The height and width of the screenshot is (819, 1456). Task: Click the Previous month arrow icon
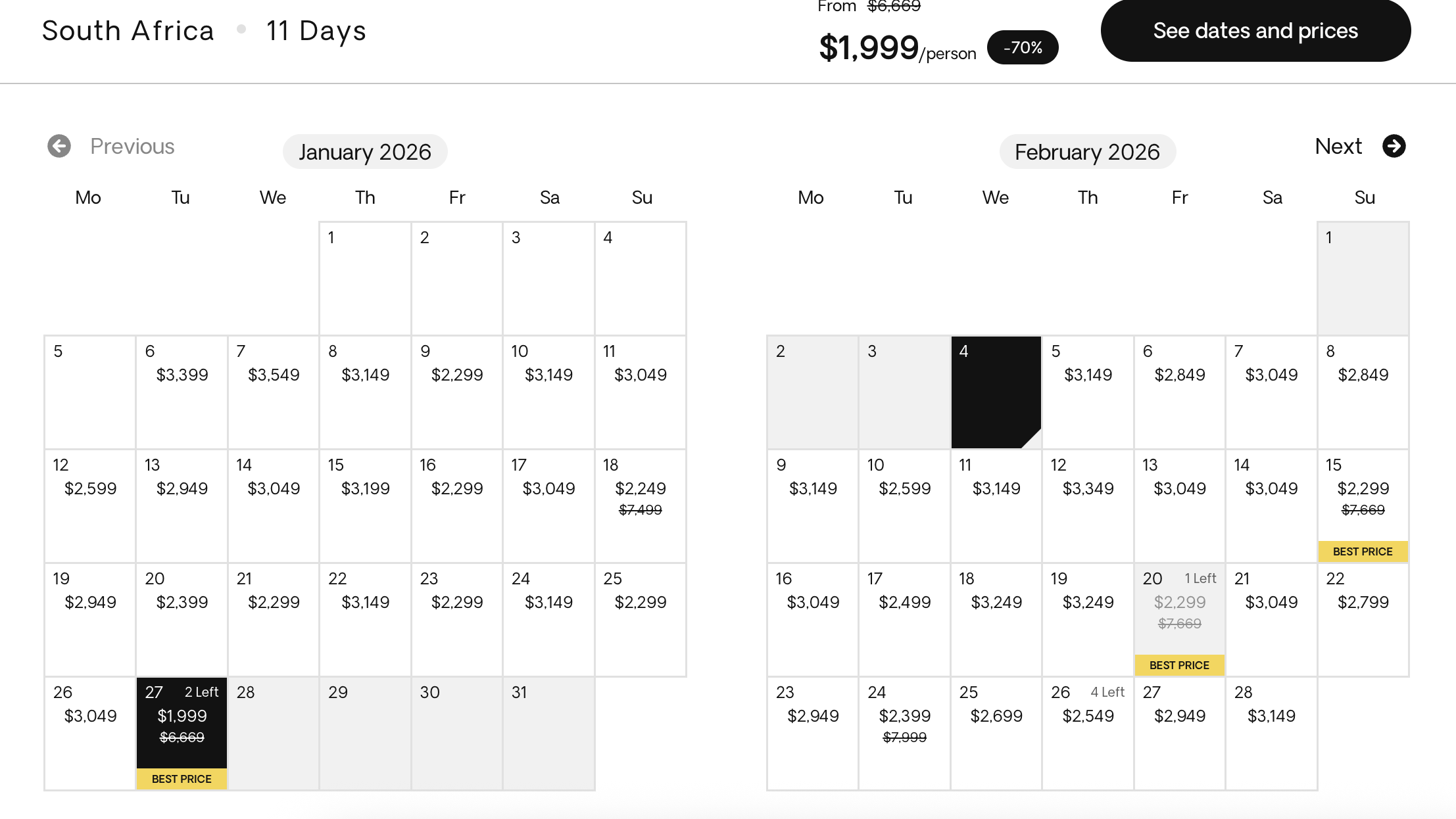(x=59, y=146)
